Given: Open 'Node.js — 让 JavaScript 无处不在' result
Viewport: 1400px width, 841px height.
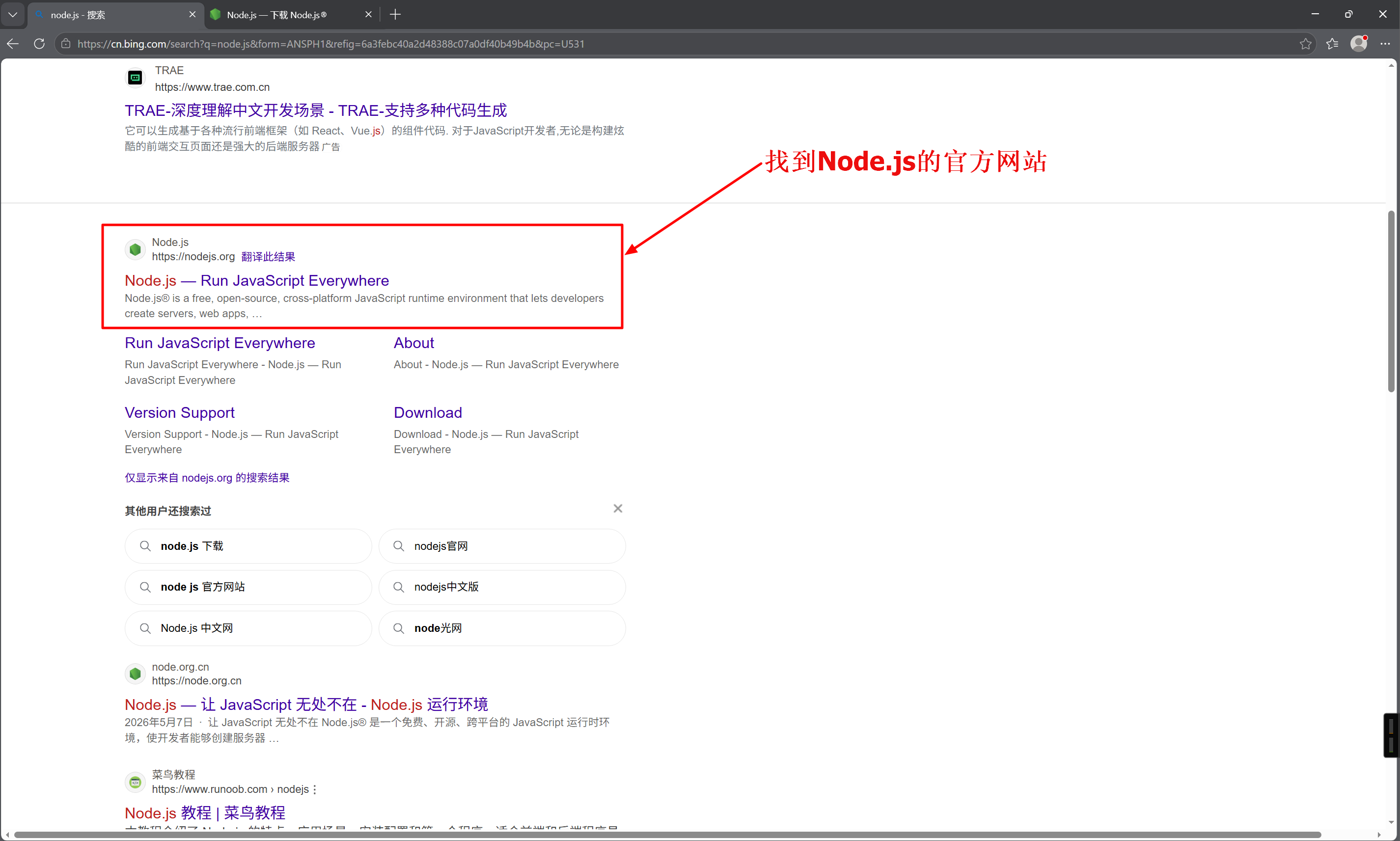Looking at the screenshot, I should 306,705.
